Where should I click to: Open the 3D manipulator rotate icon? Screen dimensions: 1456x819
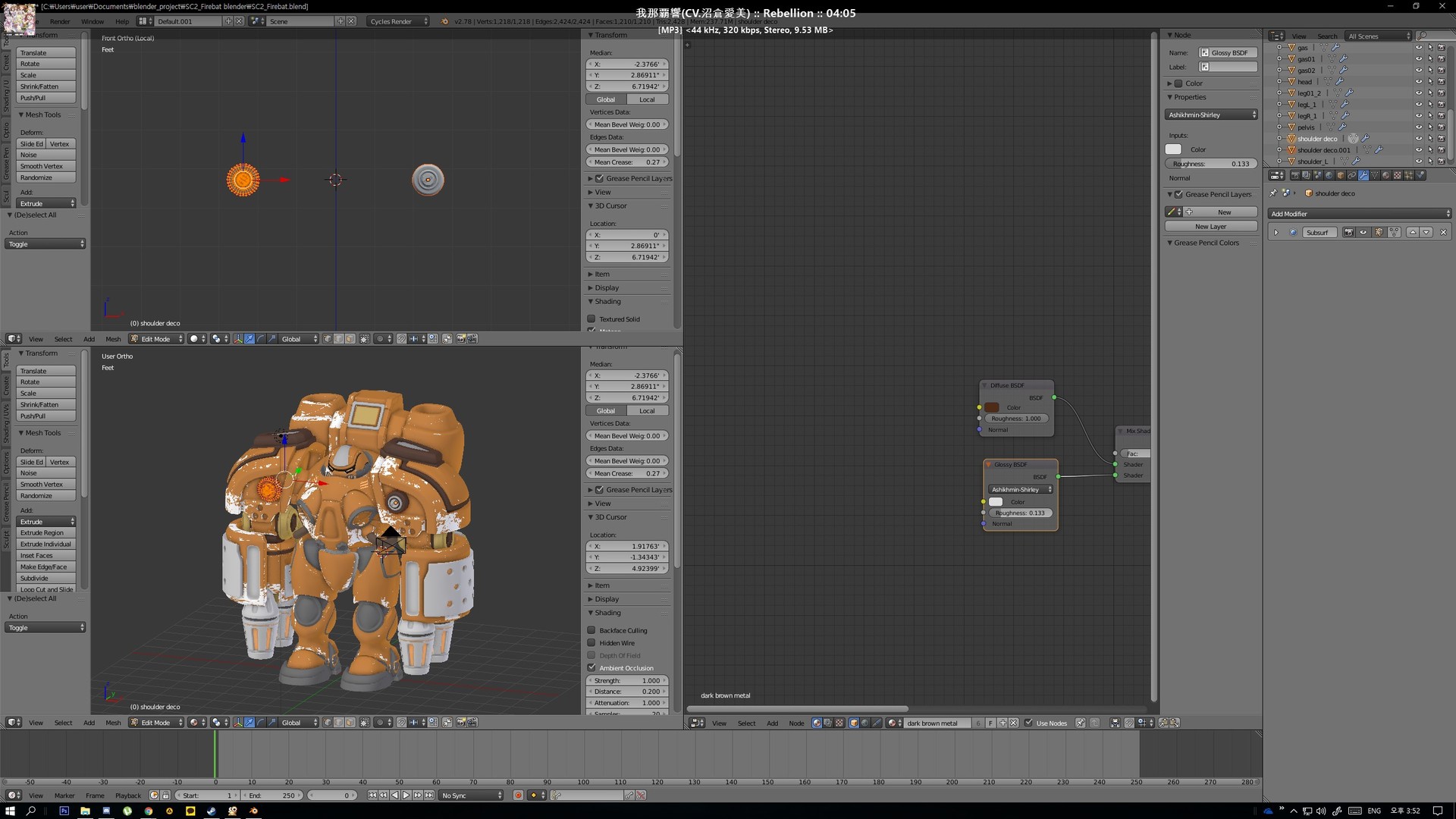point(261,722)
